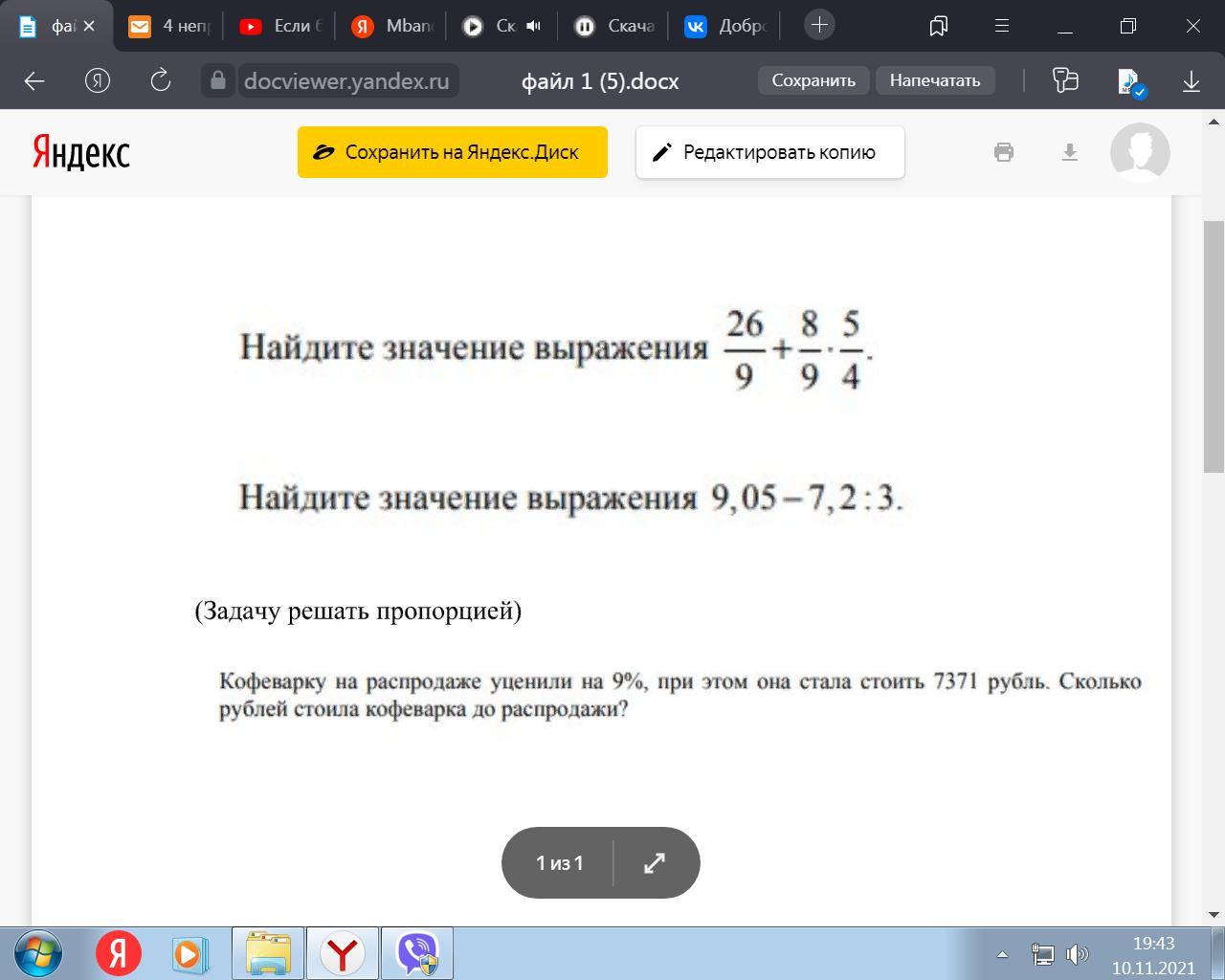Click the Напечатать button in address bar
1225x980 pixels.
coord(935,80)
